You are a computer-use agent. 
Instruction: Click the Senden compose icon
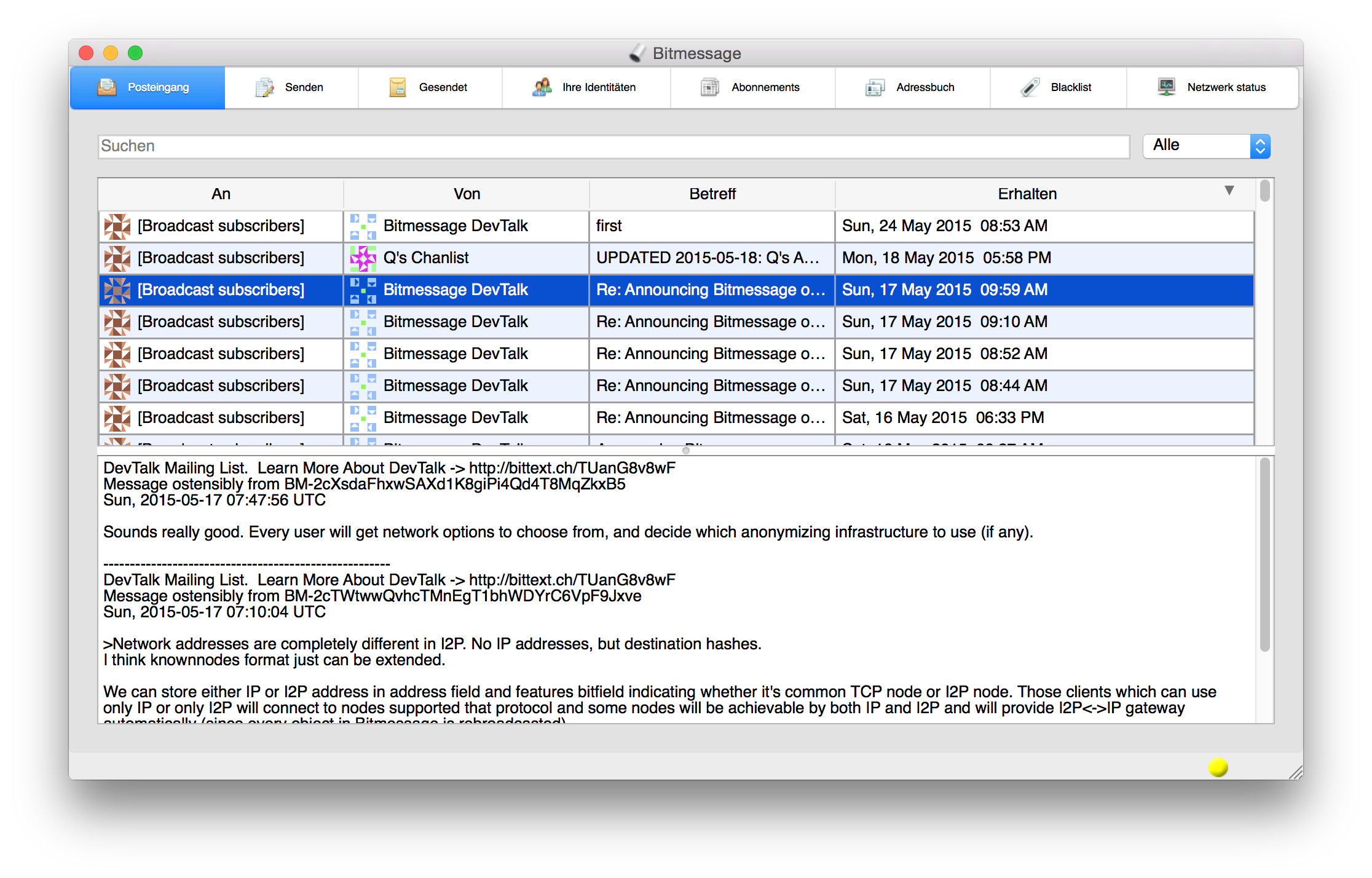(x=264, y=87)
